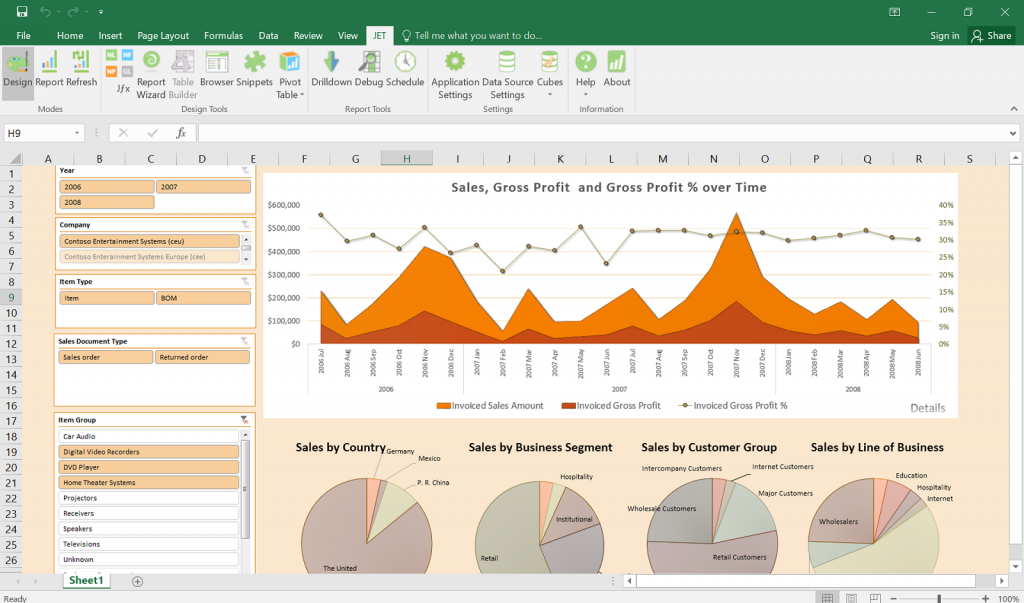Click the Redo arrow icon
The height and width of the screenshot is (603, 1024).
(x=73, y=11)
